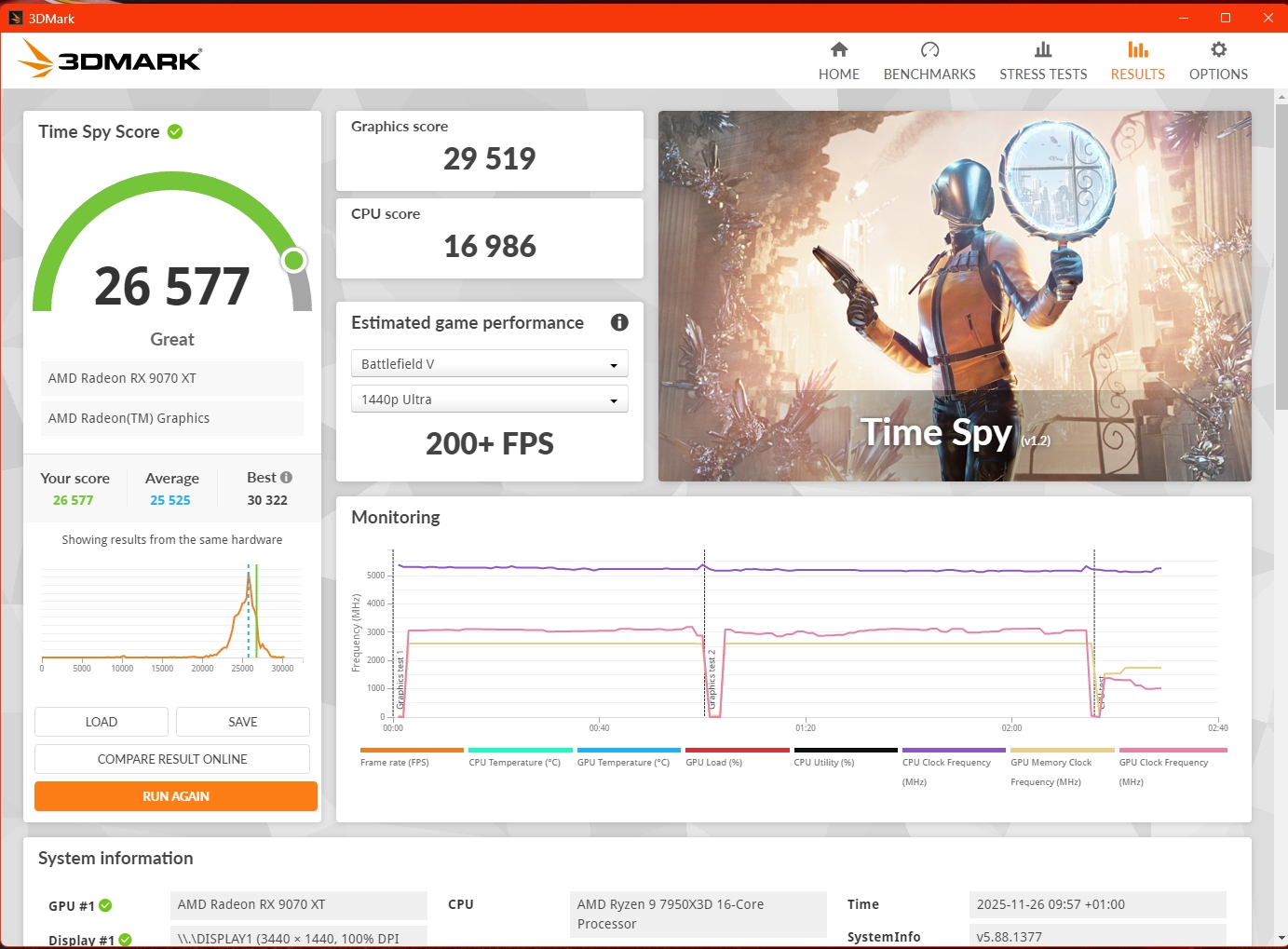
Task: Toggle the GPU Clock Frequency legend
Action: click(1173, 750)
